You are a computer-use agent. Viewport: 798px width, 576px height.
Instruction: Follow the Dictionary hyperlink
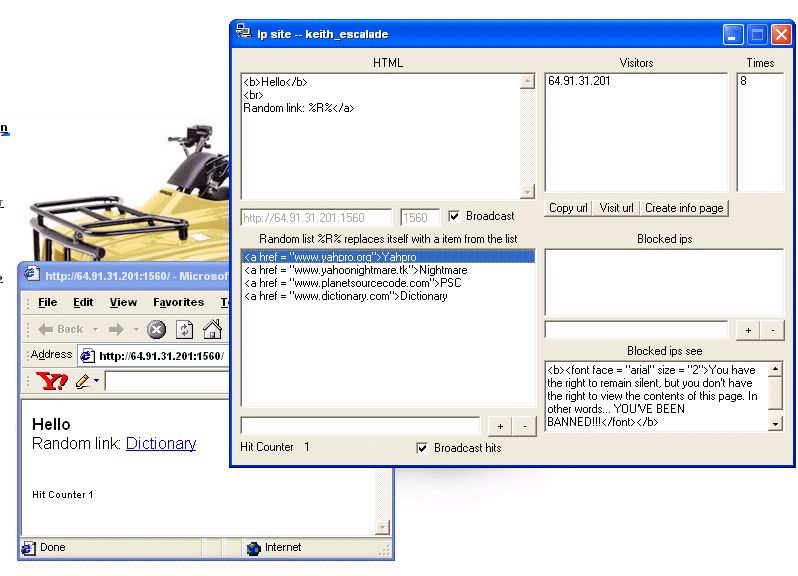tap(160, 443)
